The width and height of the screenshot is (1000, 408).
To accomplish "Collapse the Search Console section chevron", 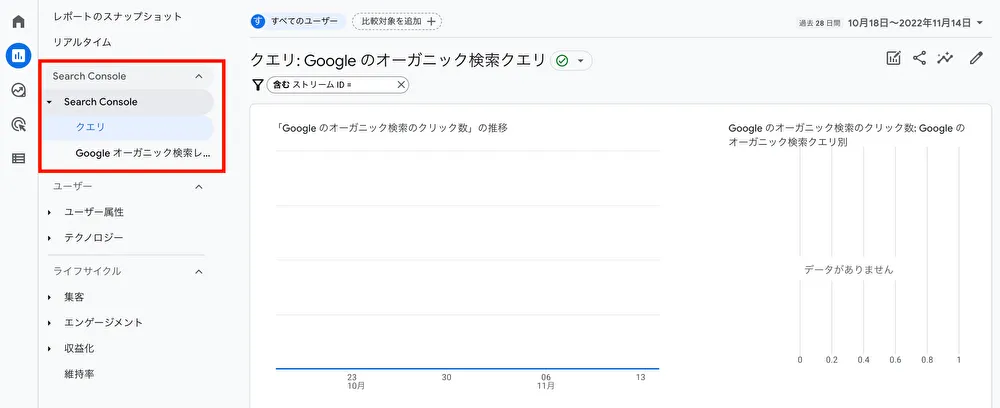I will (x=198, y=76).
